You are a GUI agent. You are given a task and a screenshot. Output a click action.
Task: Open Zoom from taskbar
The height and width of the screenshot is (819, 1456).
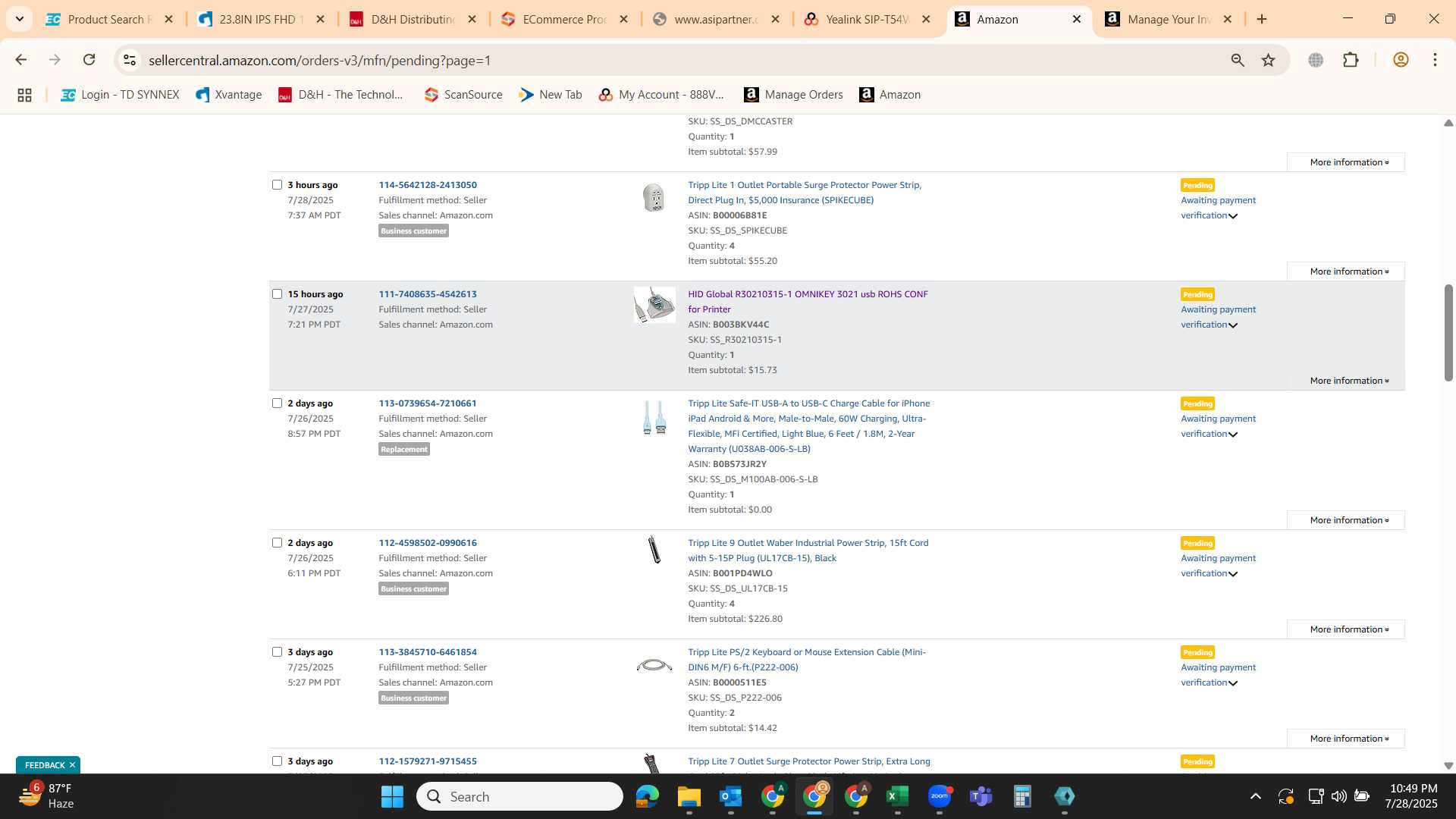click(940, 796)
